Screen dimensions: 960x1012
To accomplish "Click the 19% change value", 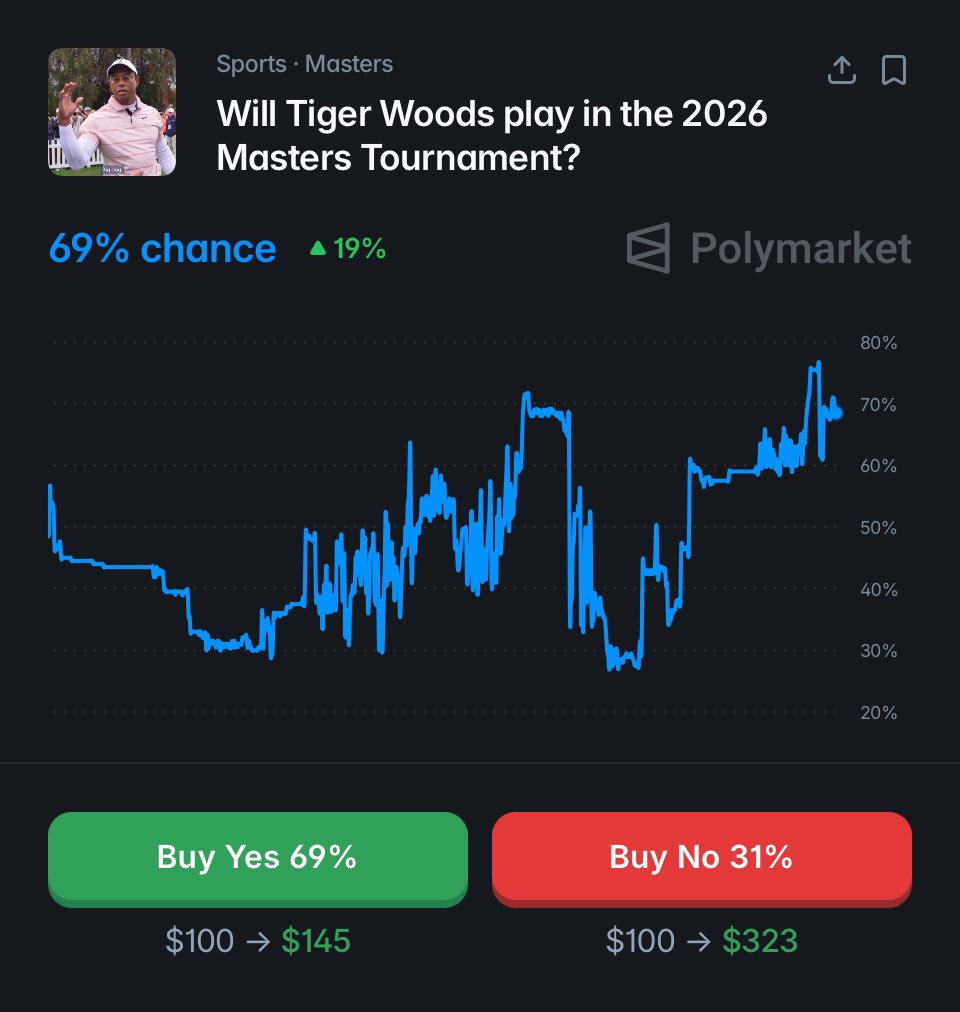I will 360,249.
